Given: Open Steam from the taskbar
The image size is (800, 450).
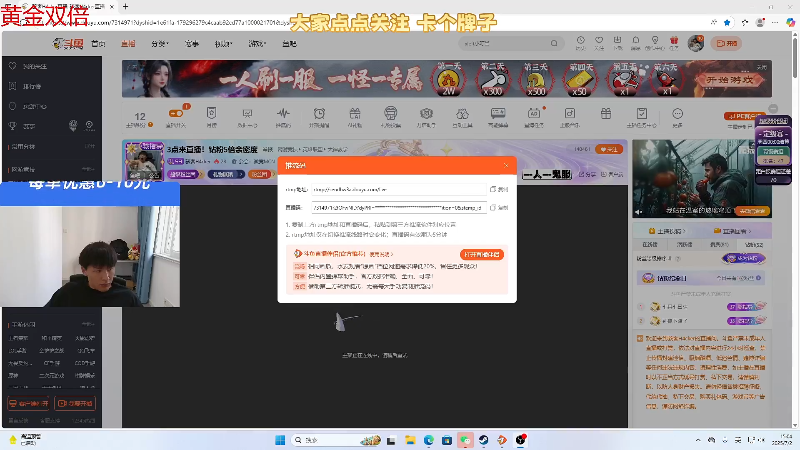Looking at the screenshot, I should pos(484,440).
